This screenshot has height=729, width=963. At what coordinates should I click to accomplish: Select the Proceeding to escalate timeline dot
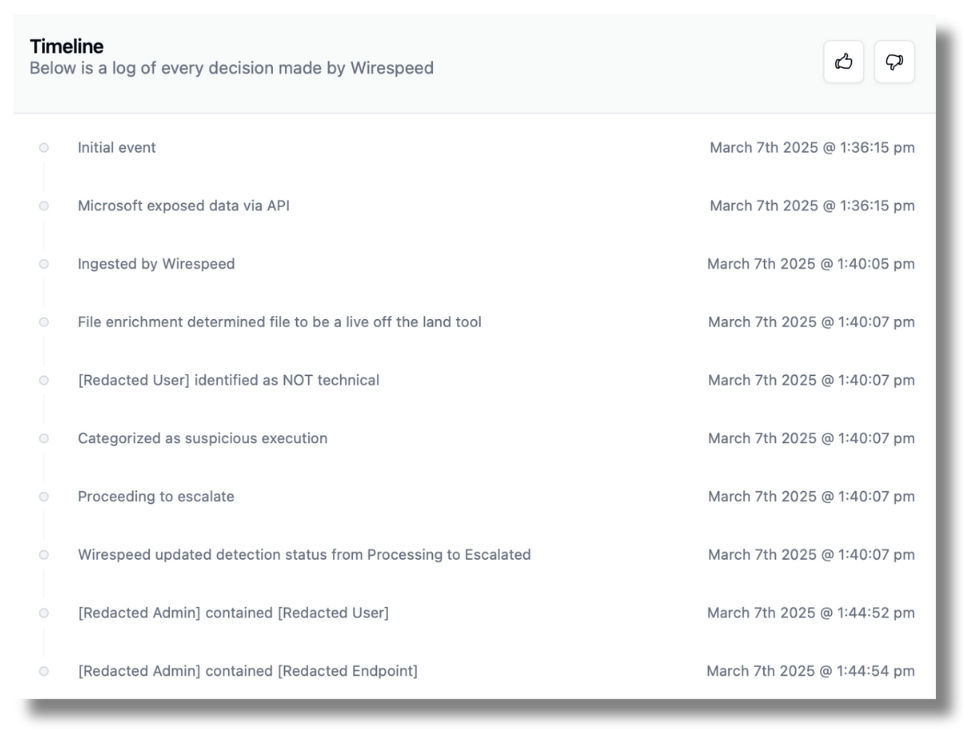43,496
